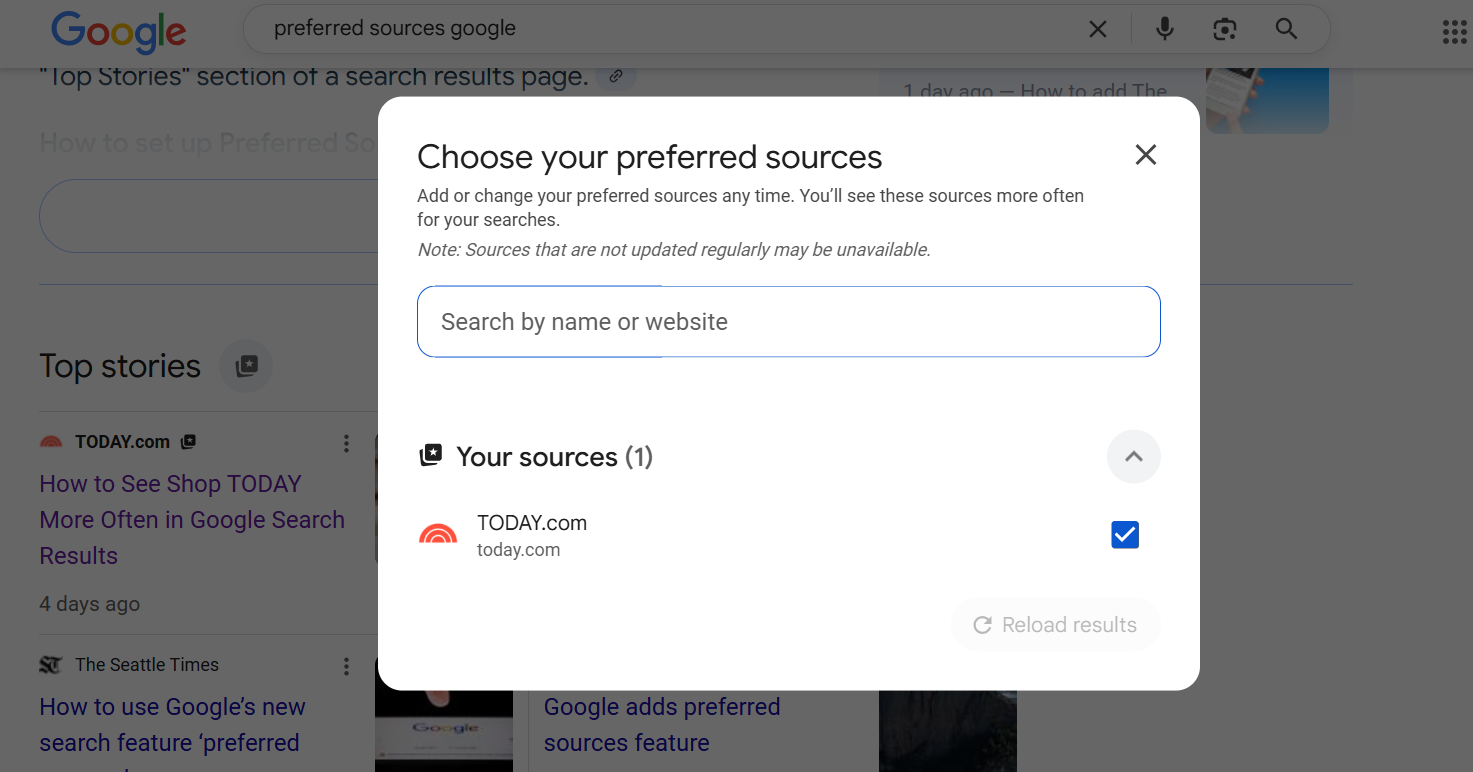Image resolution: width=1473 pixels, height=772 pixels.
Task: Start voice search with microphone icon
Action: (x=1164, y=30)
